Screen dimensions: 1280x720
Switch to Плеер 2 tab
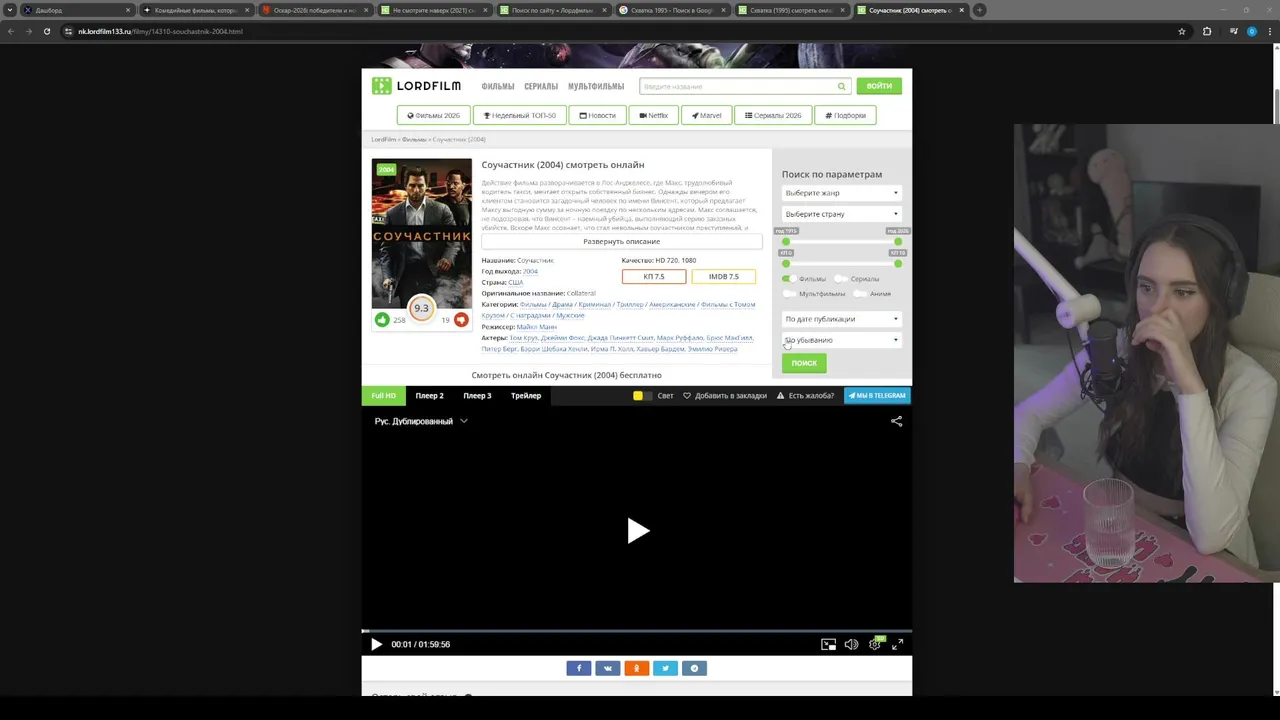[429, 395]
